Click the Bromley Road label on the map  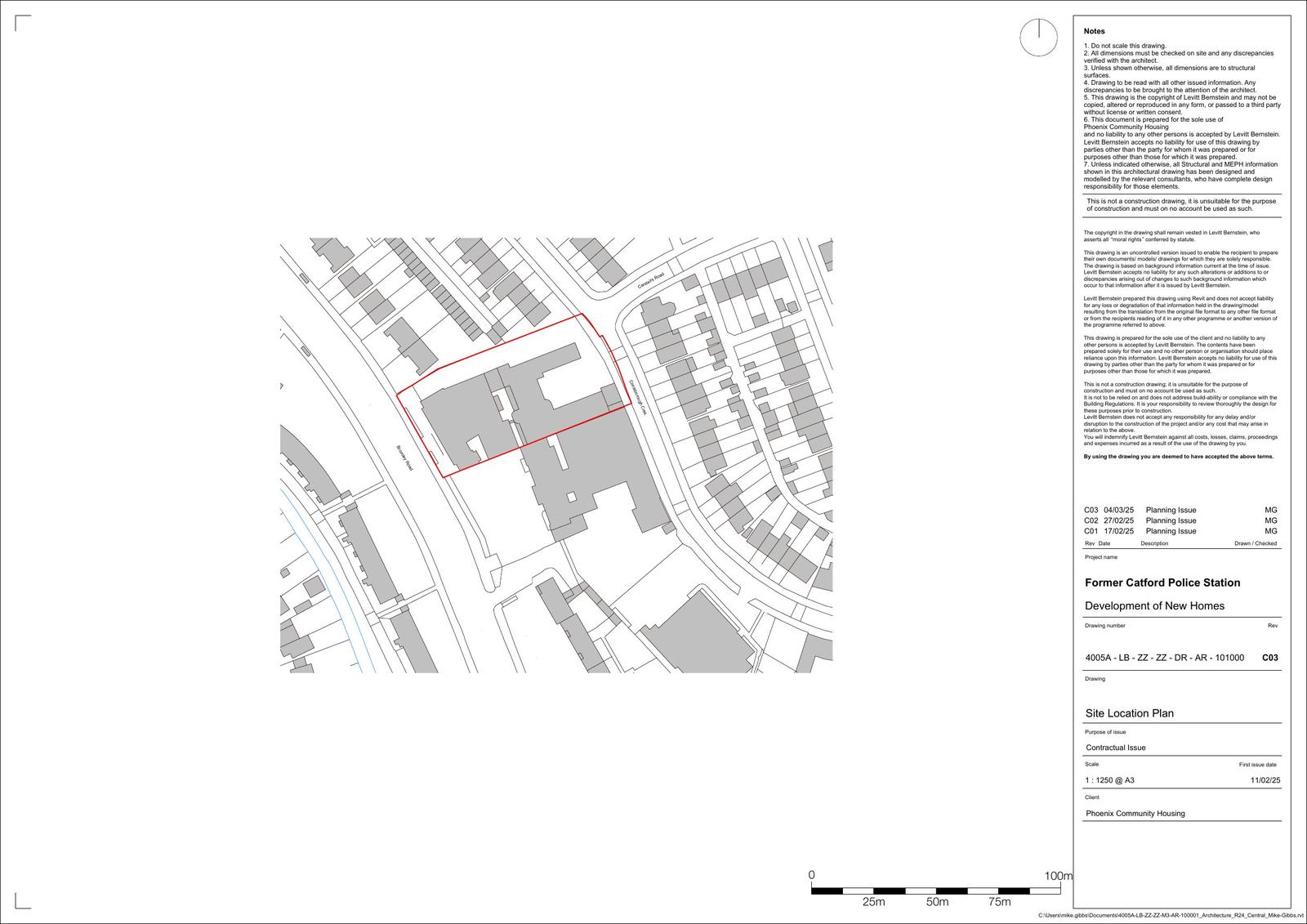[x=405, y=458]
